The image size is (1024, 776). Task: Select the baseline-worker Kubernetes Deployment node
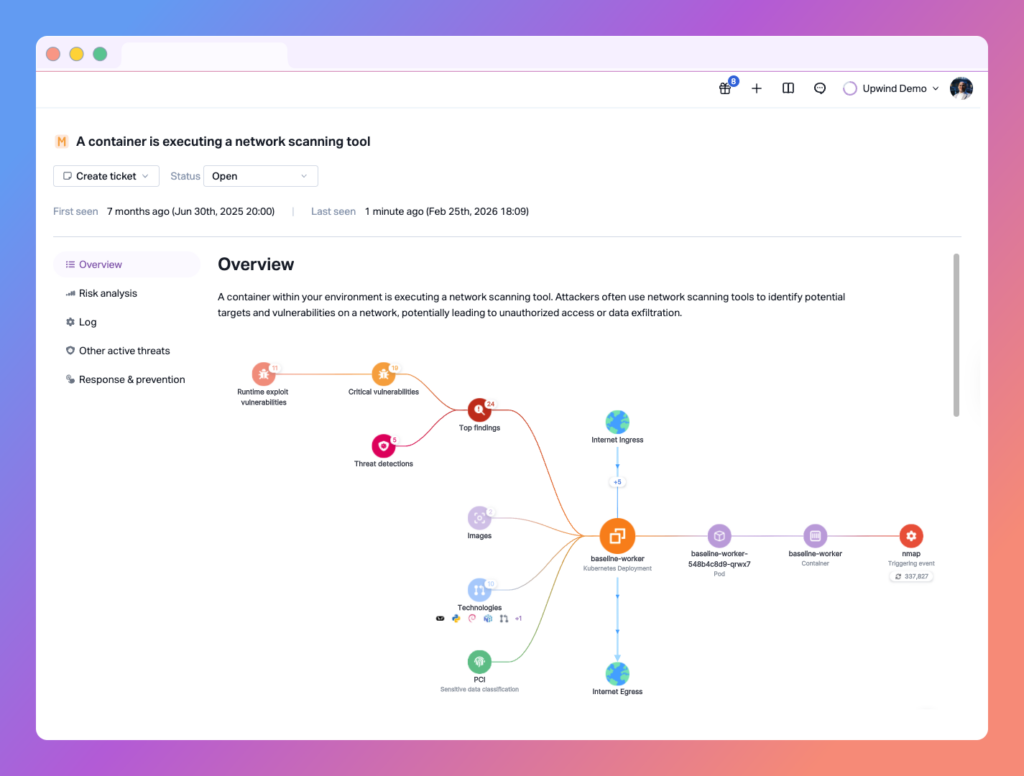617,535
